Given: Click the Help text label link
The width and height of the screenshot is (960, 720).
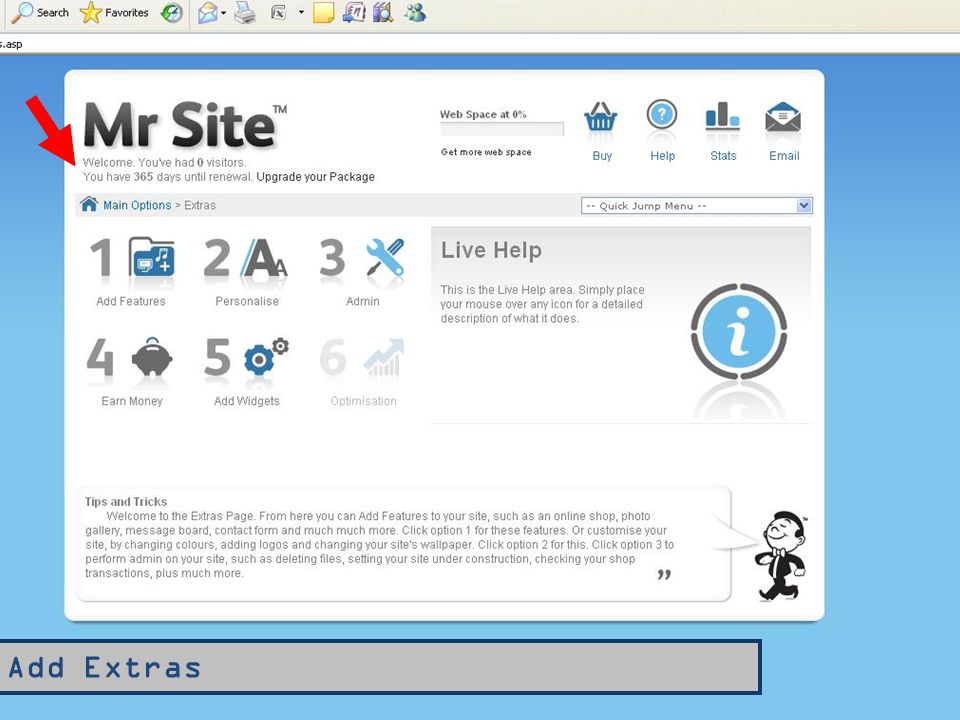Looking at the screenshot, I should pos(662,156).
